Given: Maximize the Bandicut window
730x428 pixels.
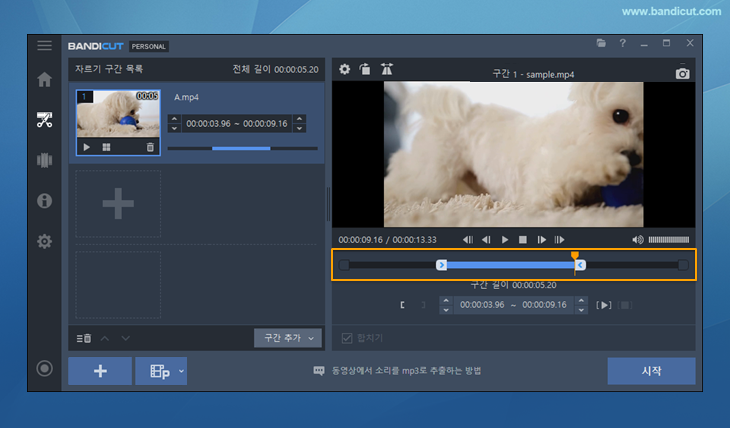Looking at the screenshot, I should [x=667, y=43].
